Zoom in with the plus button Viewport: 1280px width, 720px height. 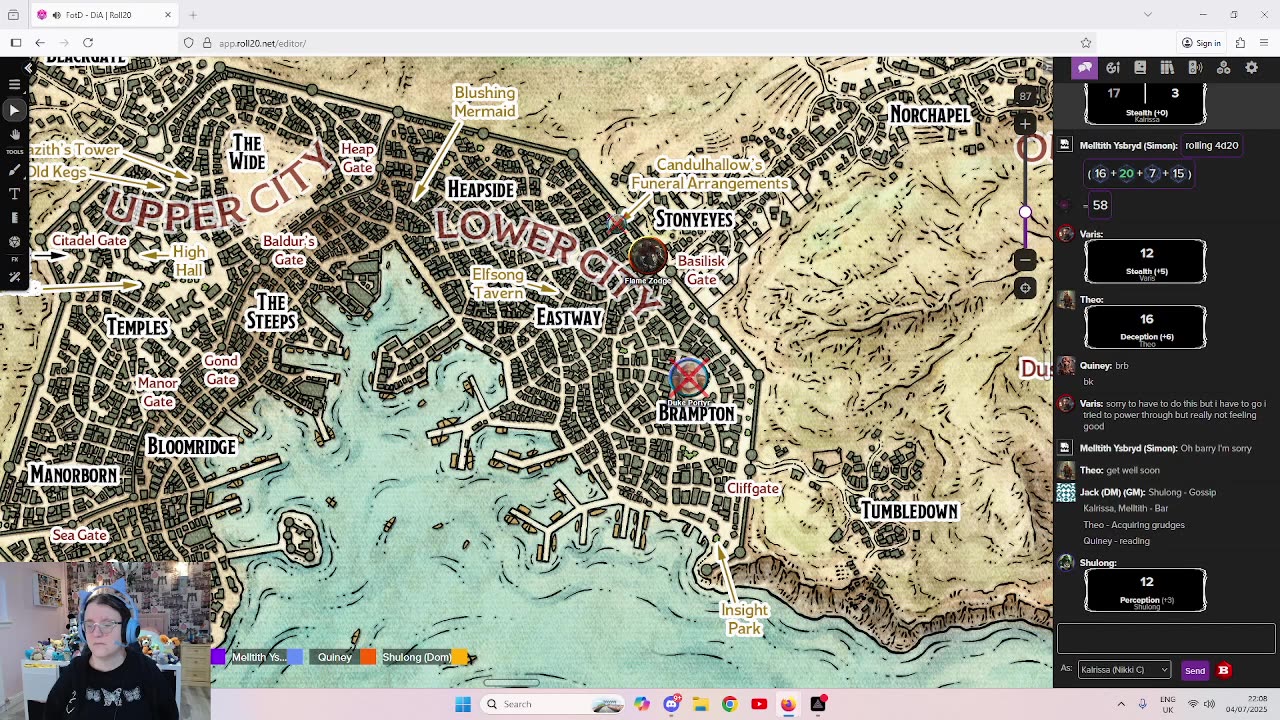pos(1025,124)
